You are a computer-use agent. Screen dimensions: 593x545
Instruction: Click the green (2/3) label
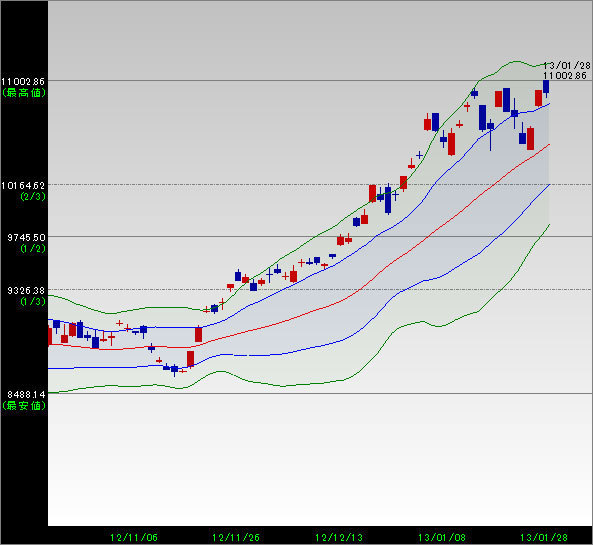[33, 196]
